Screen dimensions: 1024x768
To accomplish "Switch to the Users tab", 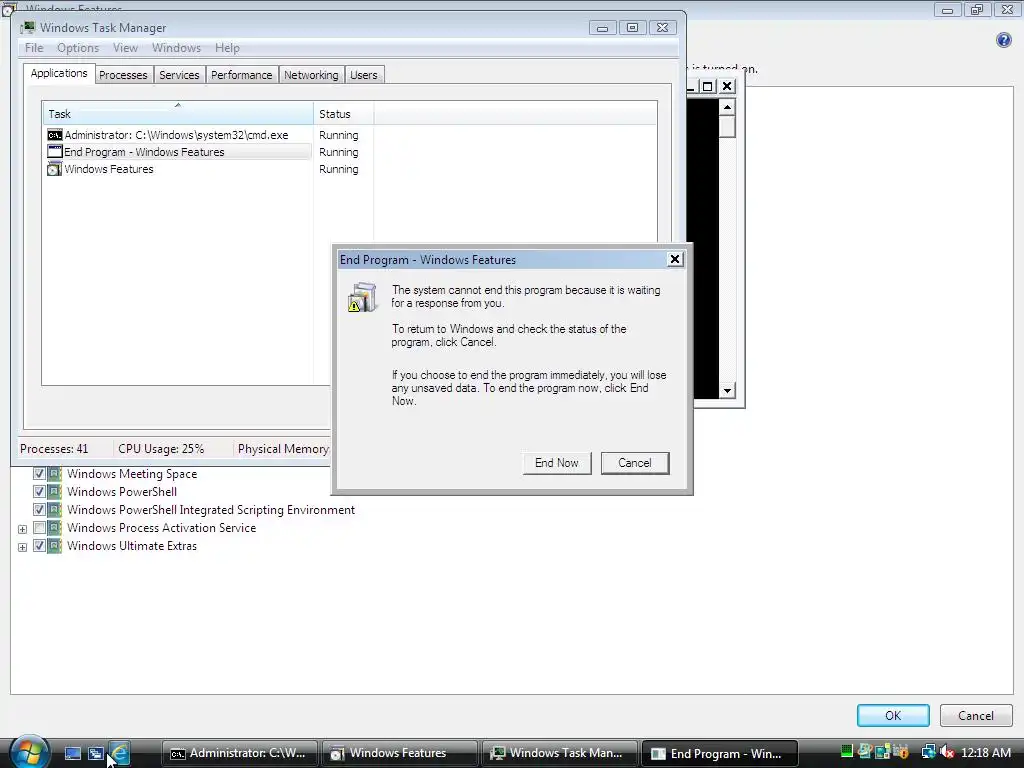I will tap(363, 75).
